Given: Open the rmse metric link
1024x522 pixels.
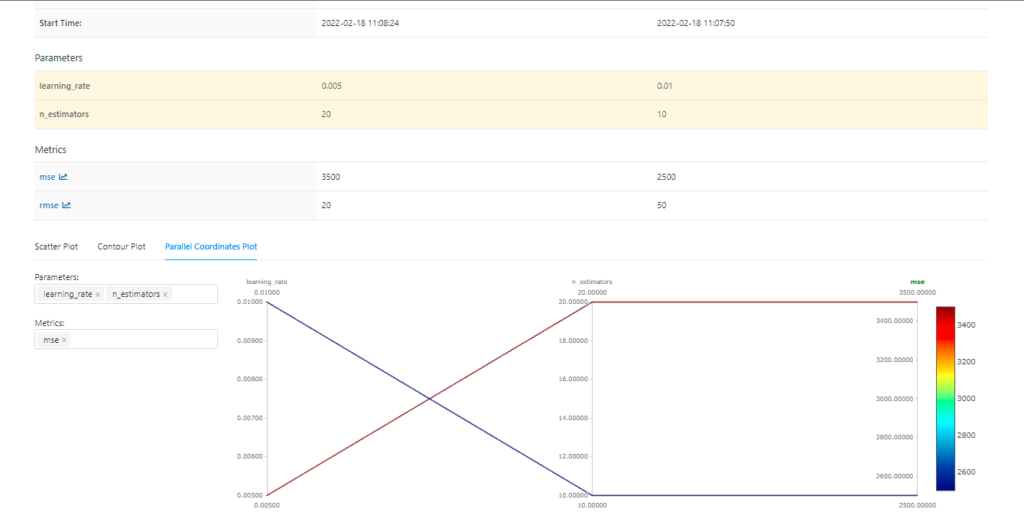Looking at the screenshot, I should pyautogui.click(x=47, y=206).
